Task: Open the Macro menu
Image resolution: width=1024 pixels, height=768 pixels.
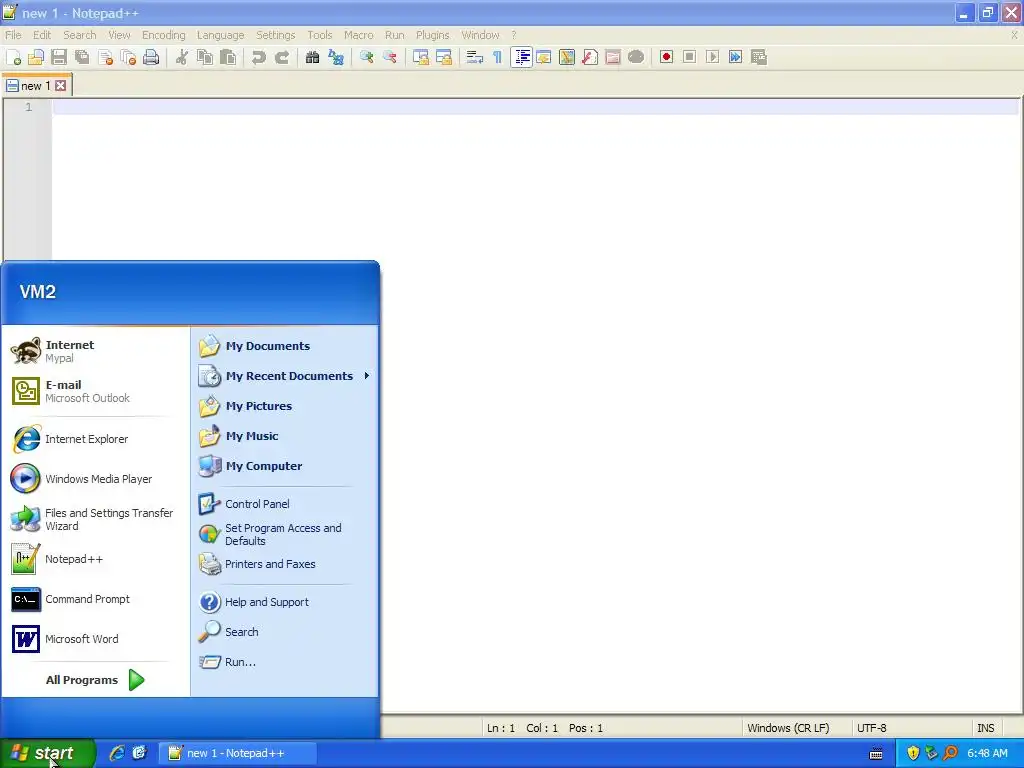Action: coord(359,35)
